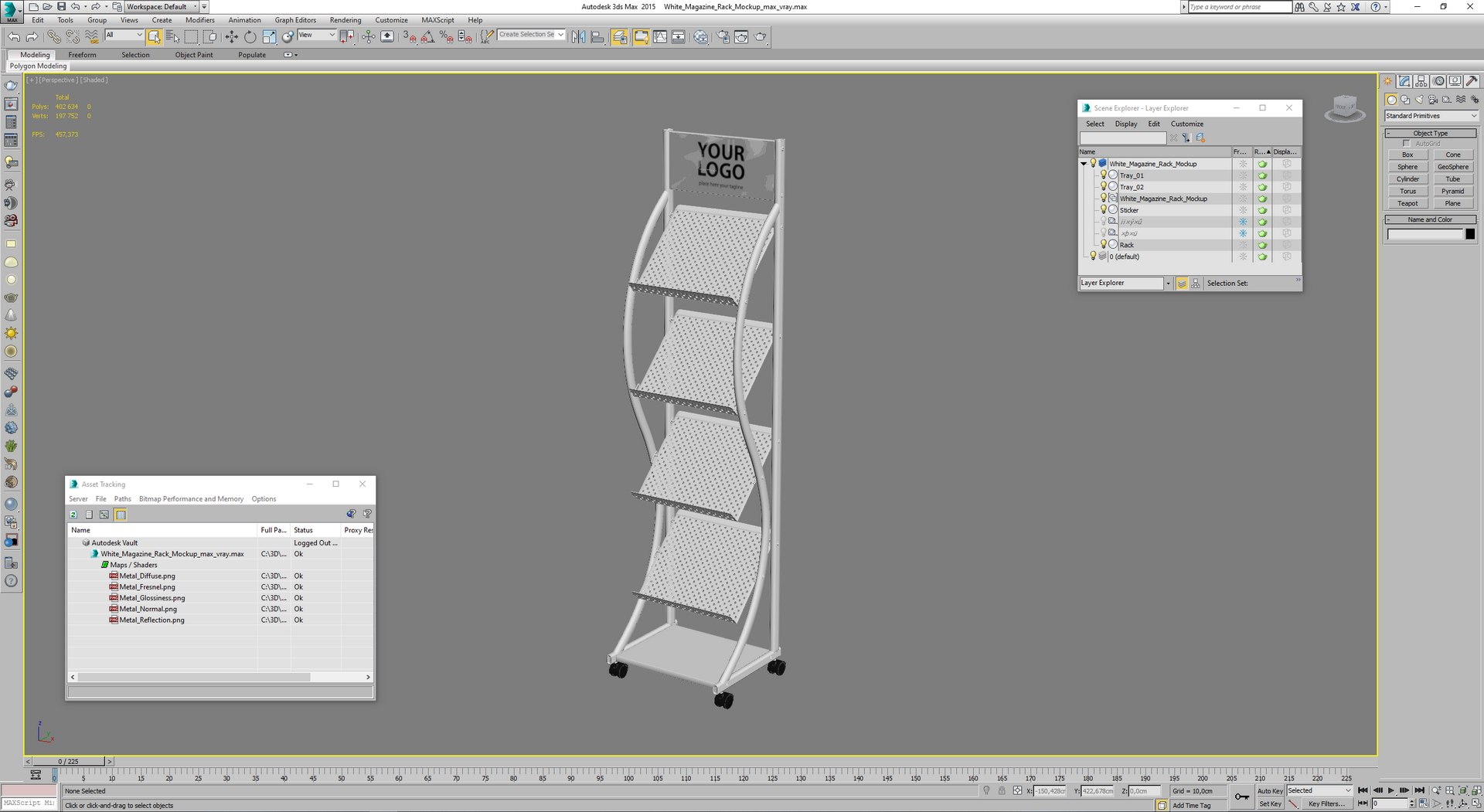Click the Select and Link tool

coord(53,37)
